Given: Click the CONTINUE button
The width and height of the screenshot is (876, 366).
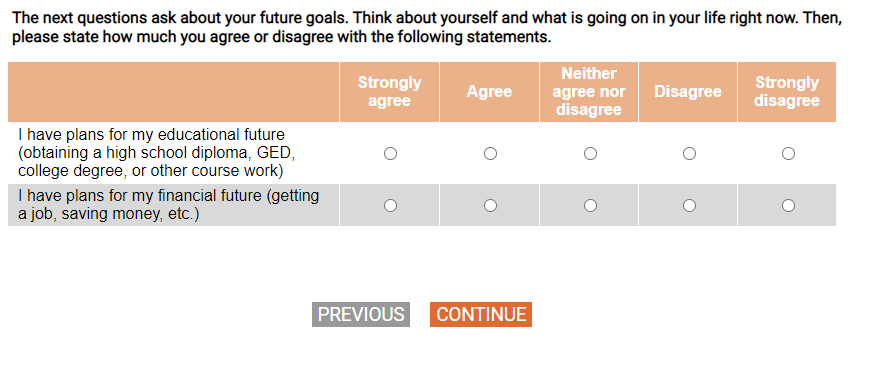Looking at the screenshot, I should pyautogui.click(x=481, y=315).
